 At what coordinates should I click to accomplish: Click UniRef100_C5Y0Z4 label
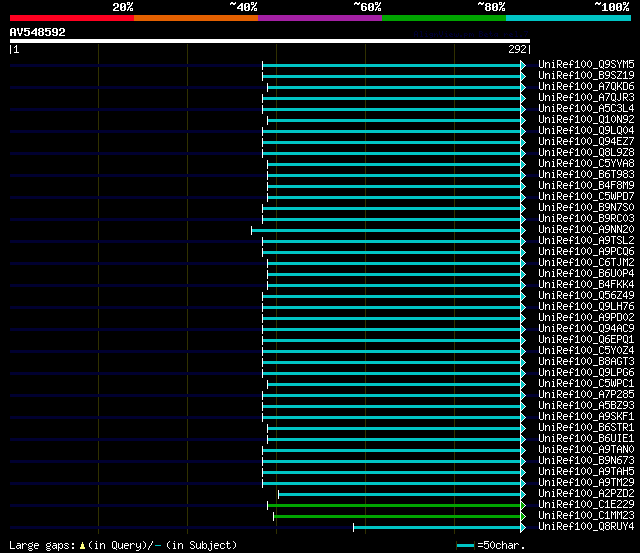(x=586, y=351)
